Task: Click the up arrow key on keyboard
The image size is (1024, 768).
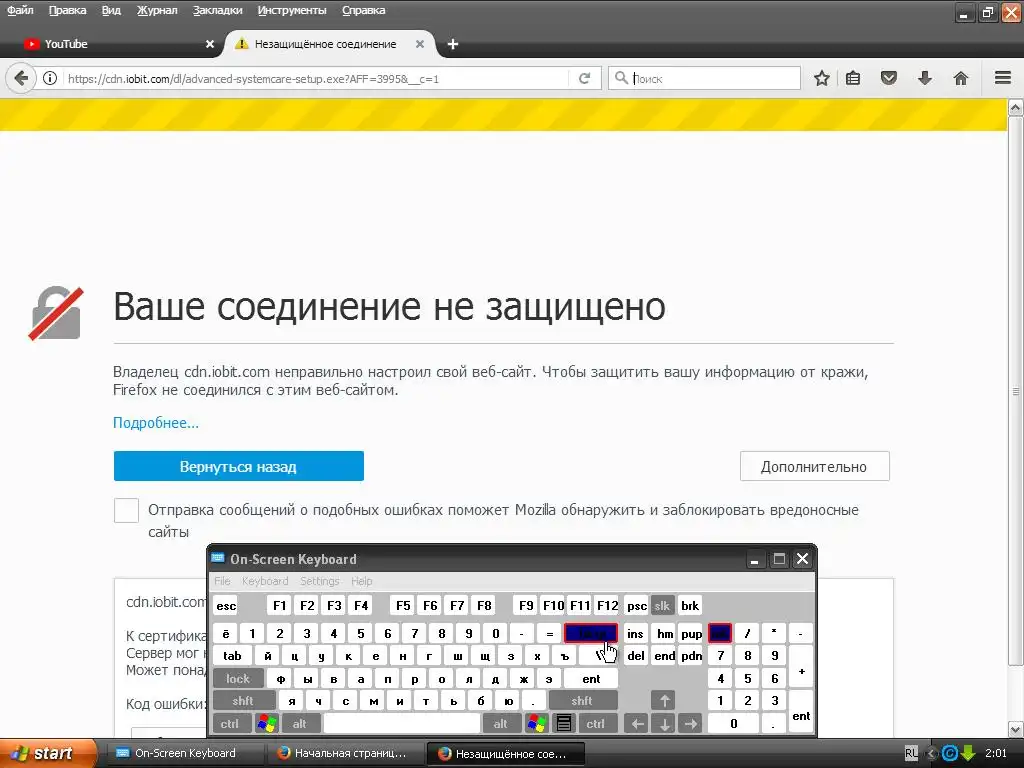Action: click(x=664, y=701)
